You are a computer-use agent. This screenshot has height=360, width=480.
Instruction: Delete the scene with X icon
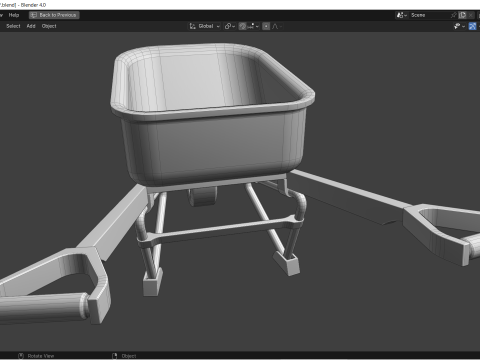pyautogui.click(x=470, y=15)
